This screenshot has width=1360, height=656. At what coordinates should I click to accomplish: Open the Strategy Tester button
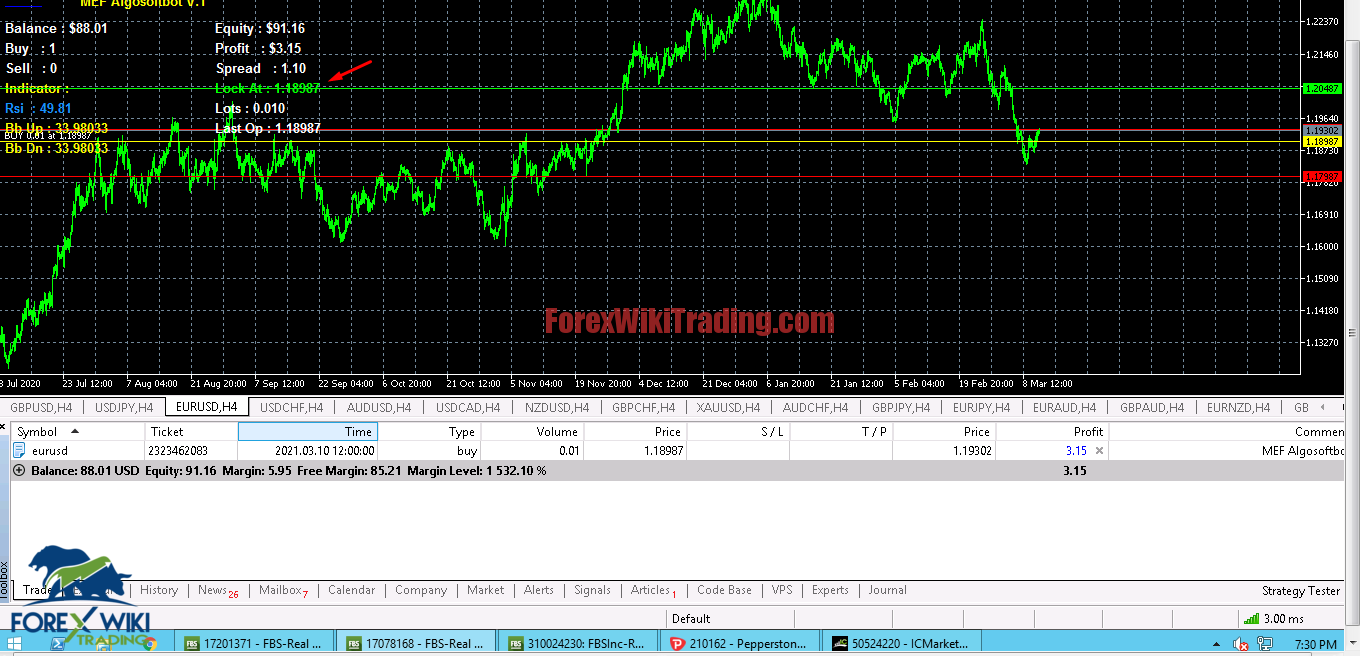tap(1301, 591)
